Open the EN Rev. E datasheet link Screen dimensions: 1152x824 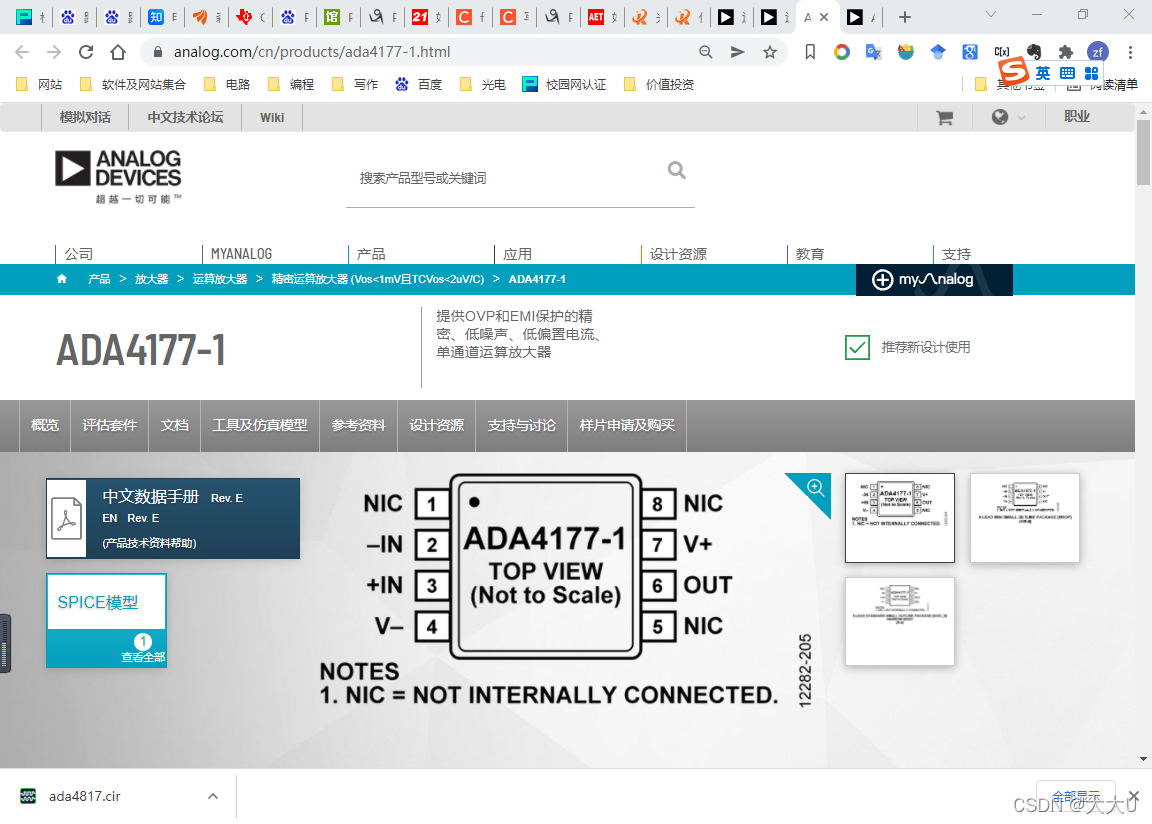(x=131, y=518)
